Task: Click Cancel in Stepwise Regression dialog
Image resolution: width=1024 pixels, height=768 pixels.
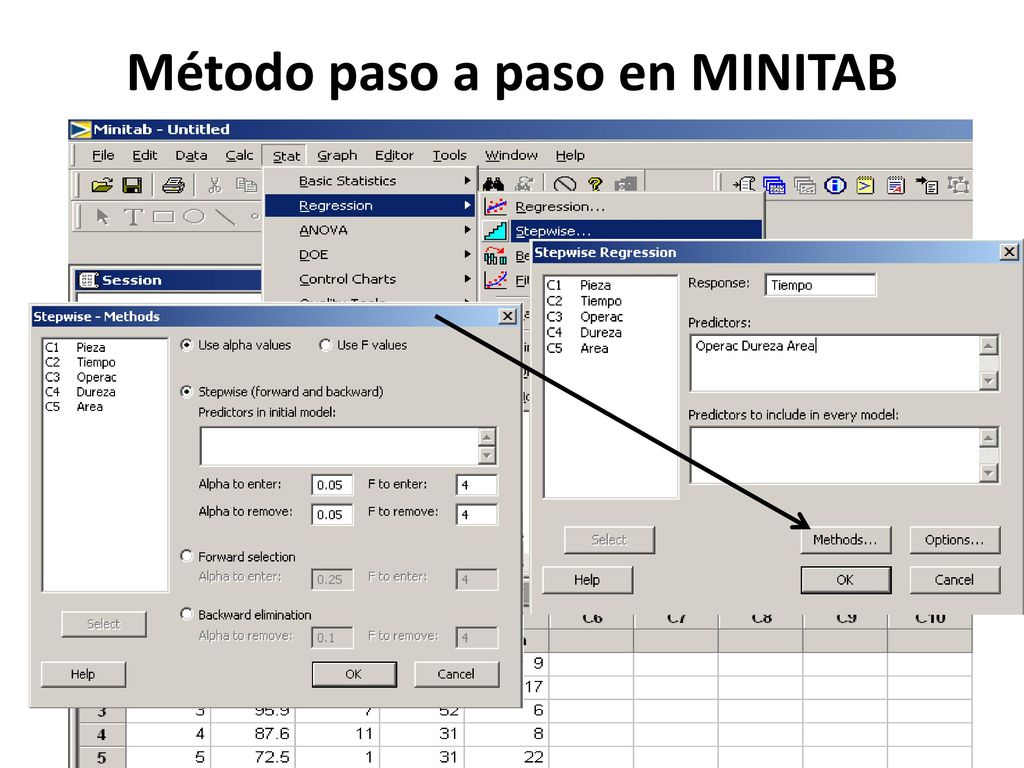Action: pyautogui.click(x=954, y=580)
